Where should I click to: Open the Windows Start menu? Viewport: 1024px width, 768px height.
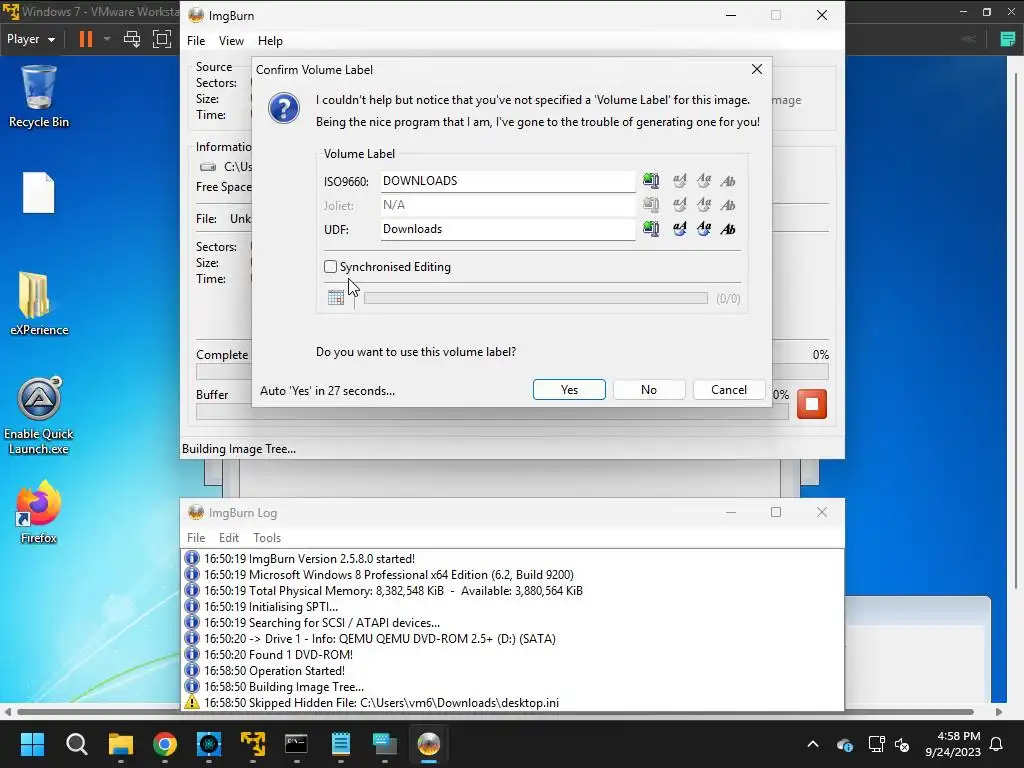(x=32, y=744)
